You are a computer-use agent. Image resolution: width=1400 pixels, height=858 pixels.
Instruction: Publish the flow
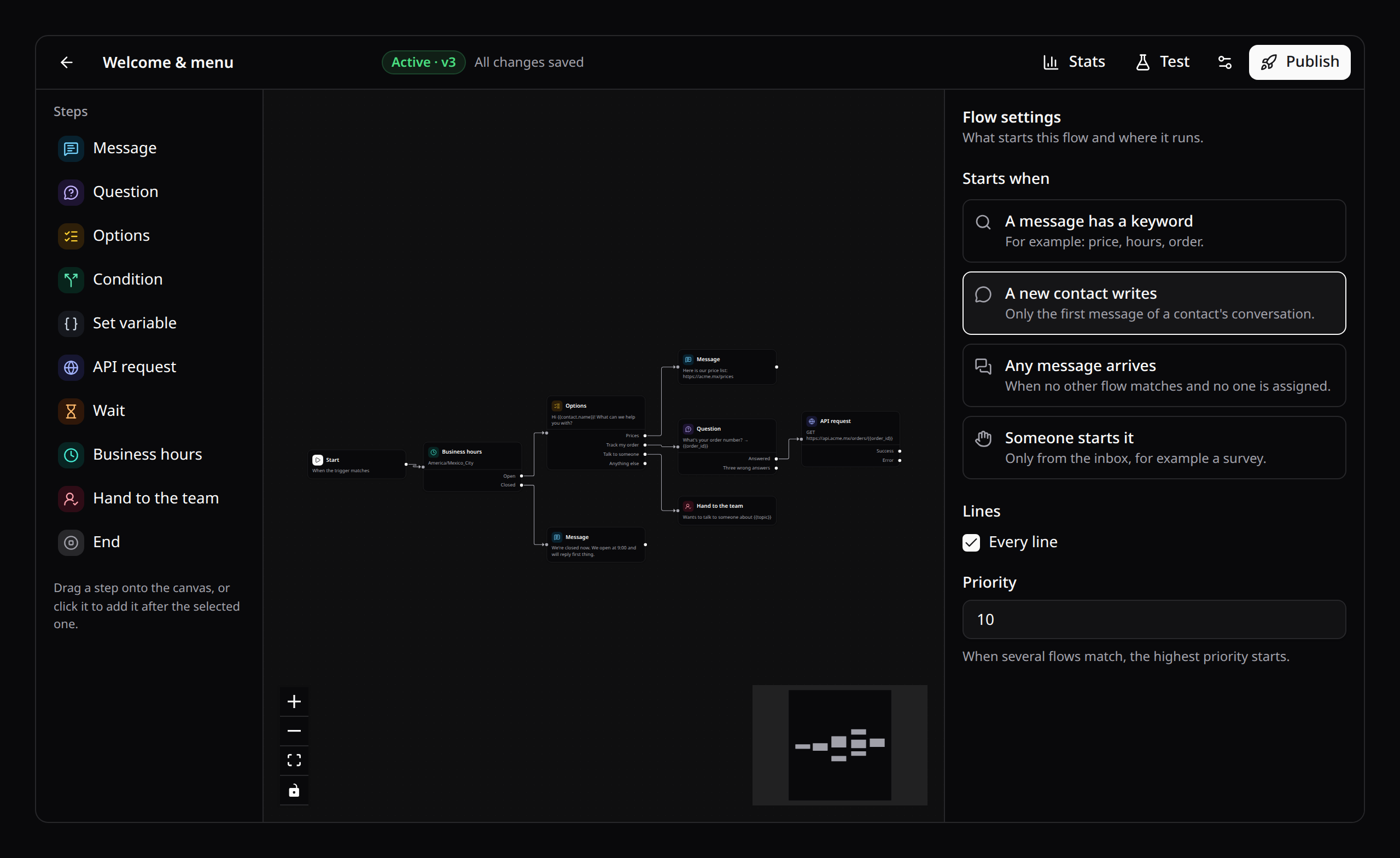pos(1299,62)
